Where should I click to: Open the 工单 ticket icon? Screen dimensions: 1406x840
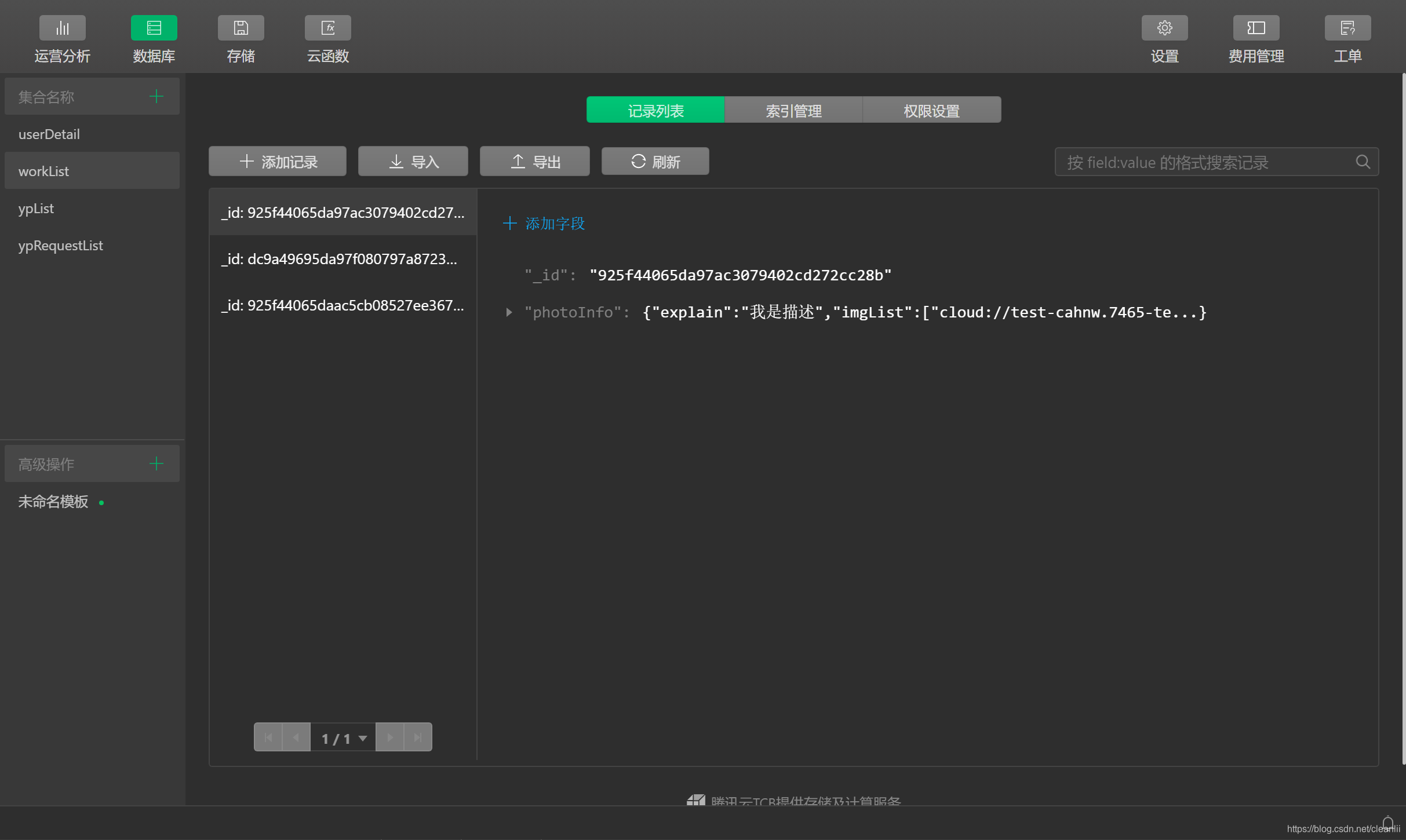(1347, 28)
